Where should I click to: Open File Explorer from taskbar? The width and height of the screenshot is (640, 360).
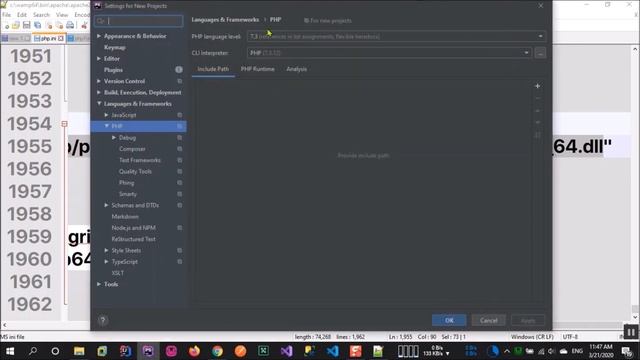coord(79,351)
